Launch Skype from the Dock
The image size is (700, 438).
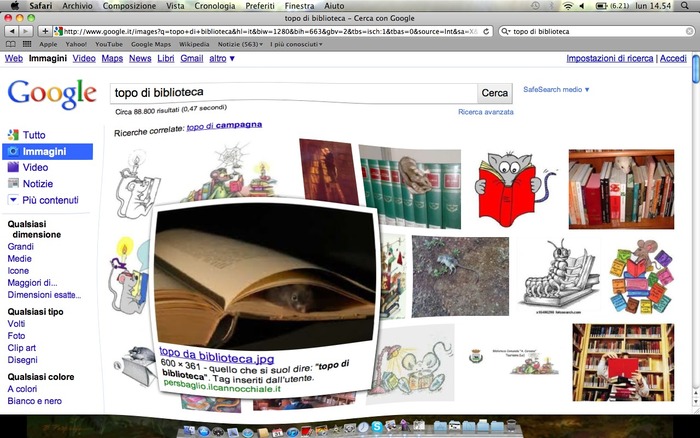[x=377, y=427]
